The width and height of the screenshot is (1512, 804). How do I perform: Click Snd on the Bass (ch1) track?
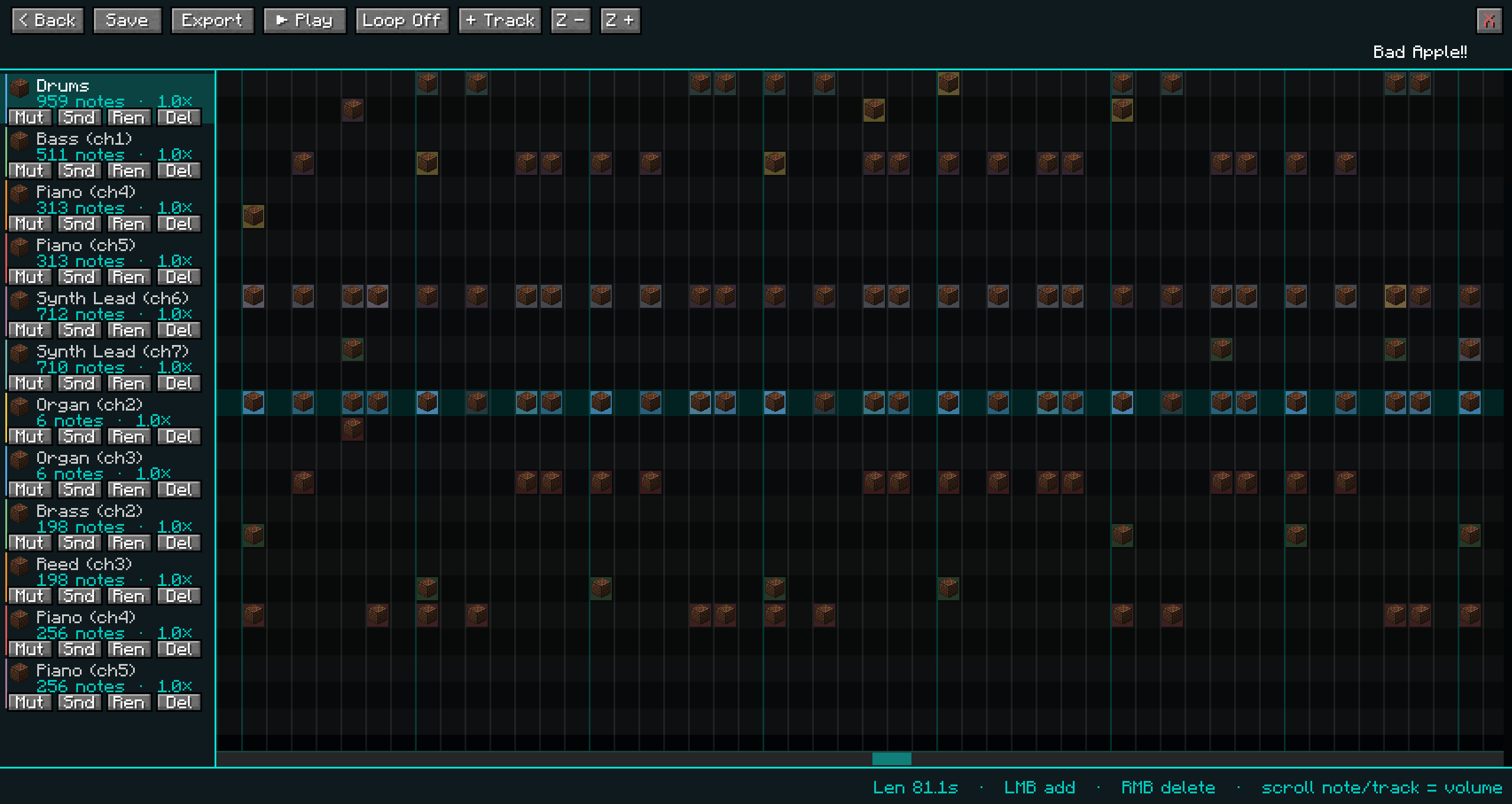(x=79, y=171)
